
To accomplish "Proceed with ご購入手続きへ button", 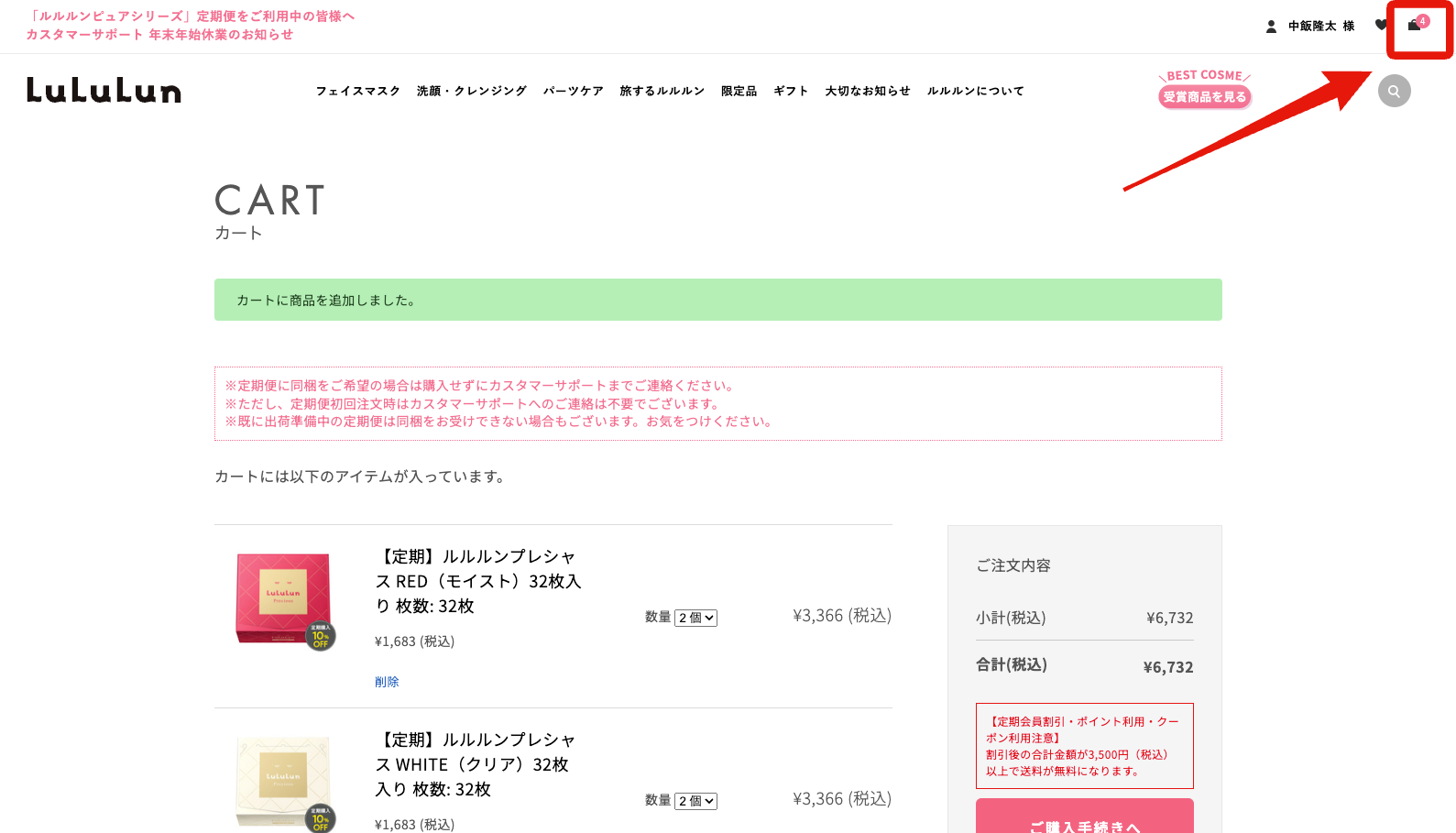I will [1085, 816].
